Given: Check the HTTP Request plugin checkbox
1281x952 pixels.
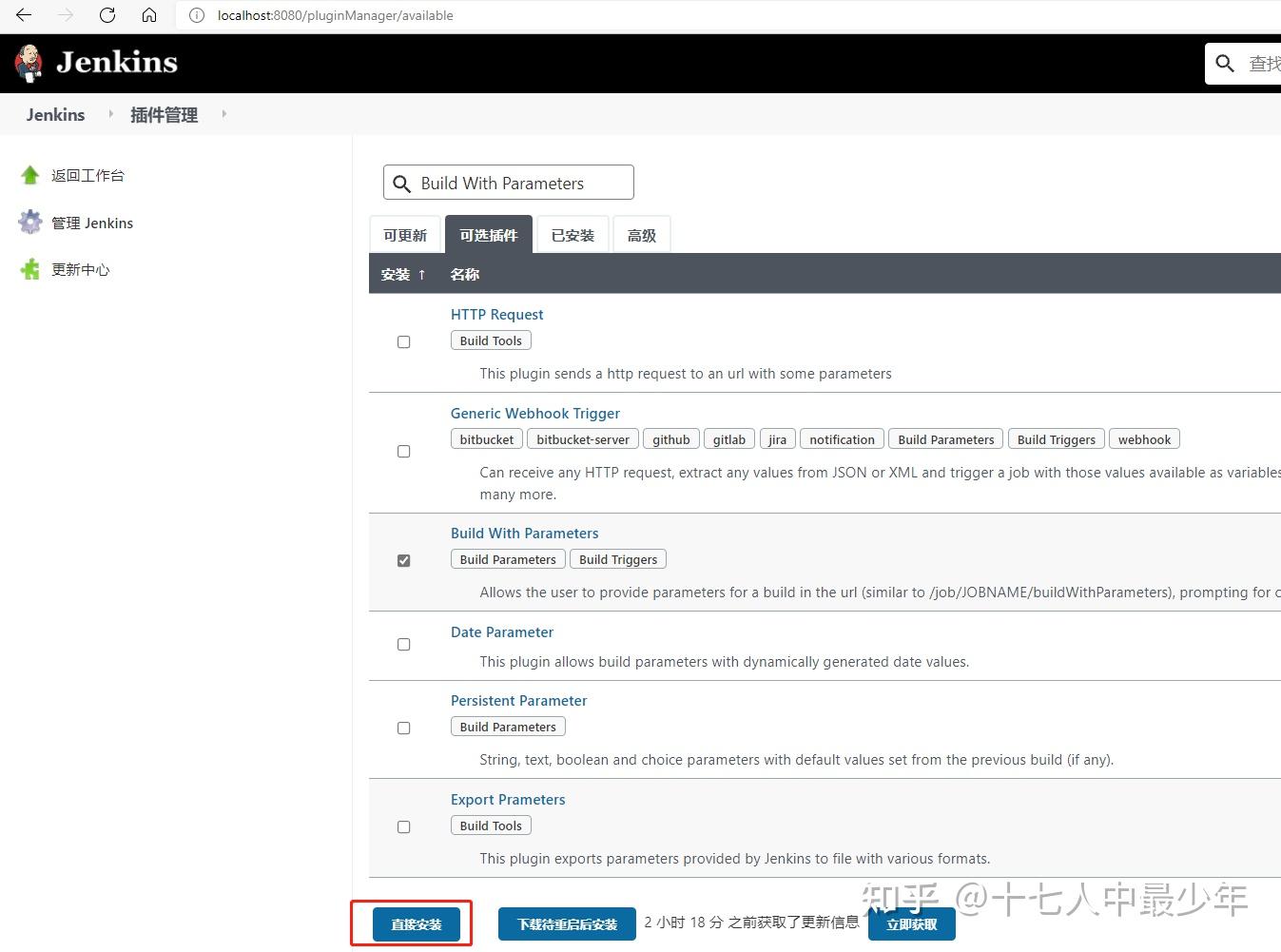Looking at the screenshot, I should pos(403,341).
